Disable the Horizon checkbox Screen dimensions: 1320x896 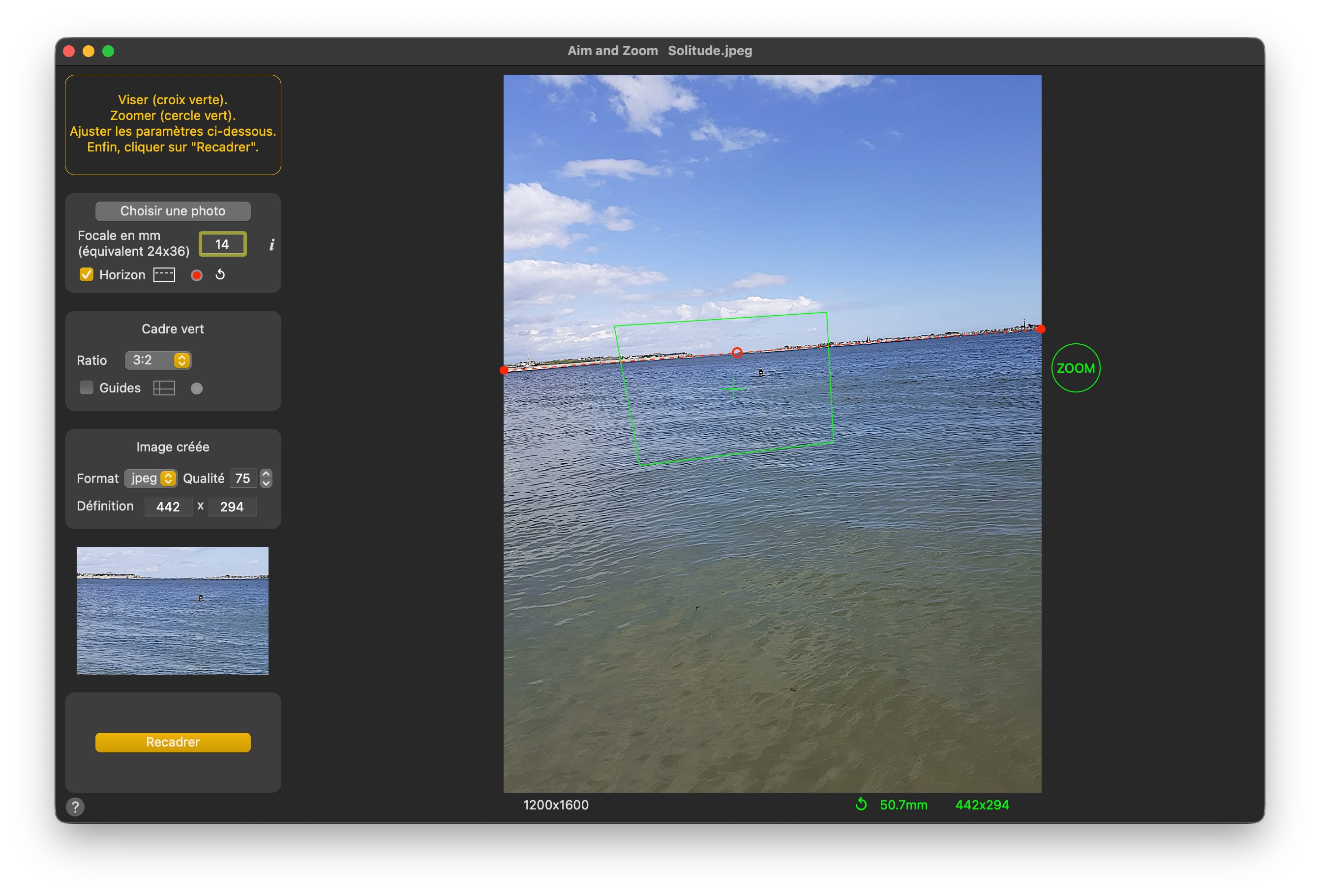click(x=87, y=275)
